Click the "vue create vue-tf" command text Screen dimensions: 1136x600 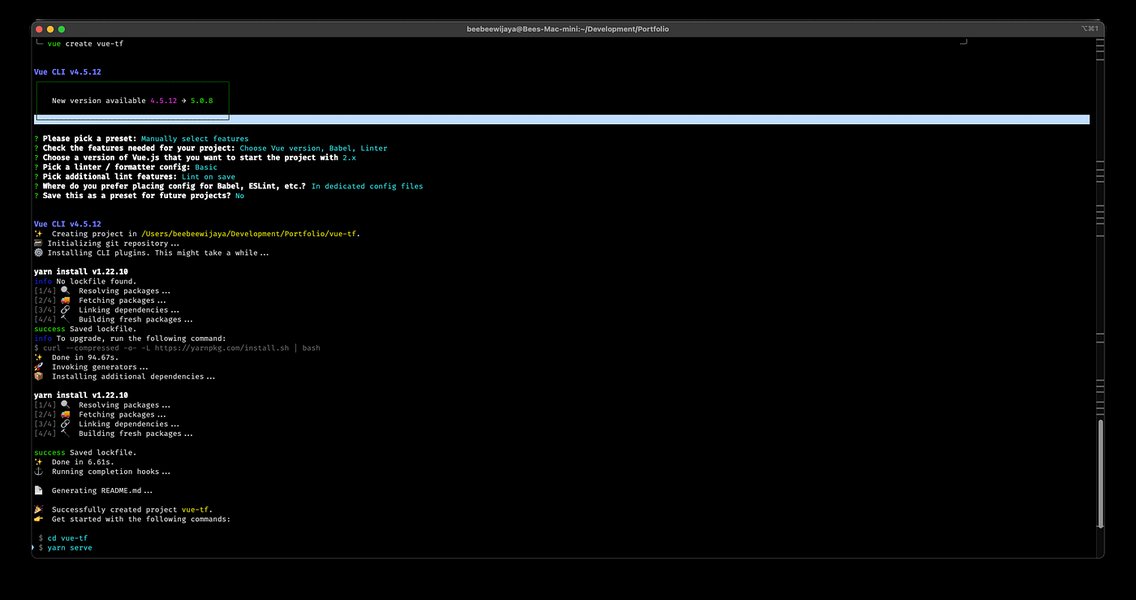[85, 43]
